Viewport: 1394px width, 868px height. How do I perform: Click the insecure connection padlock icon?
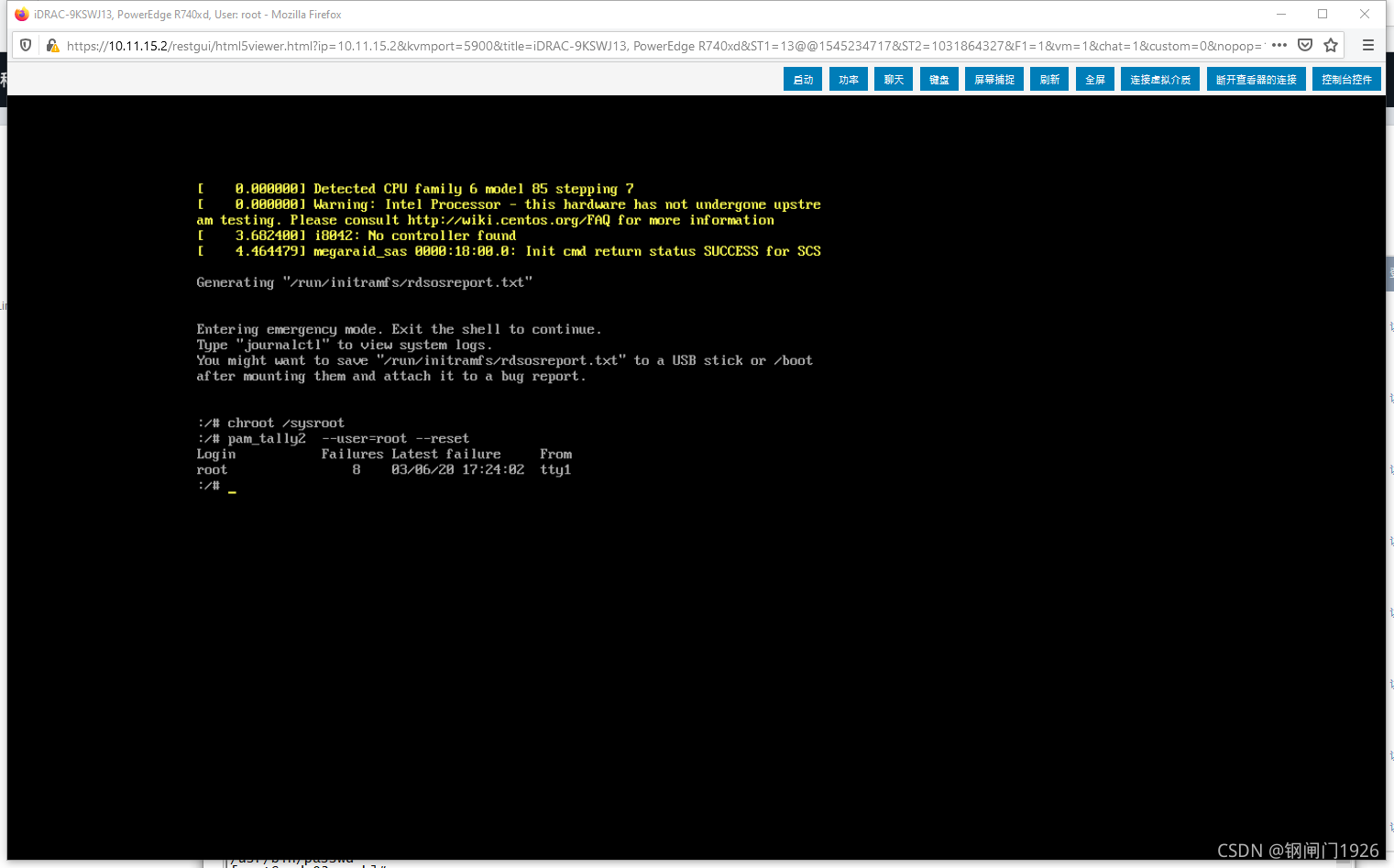[x=52, y=45]
